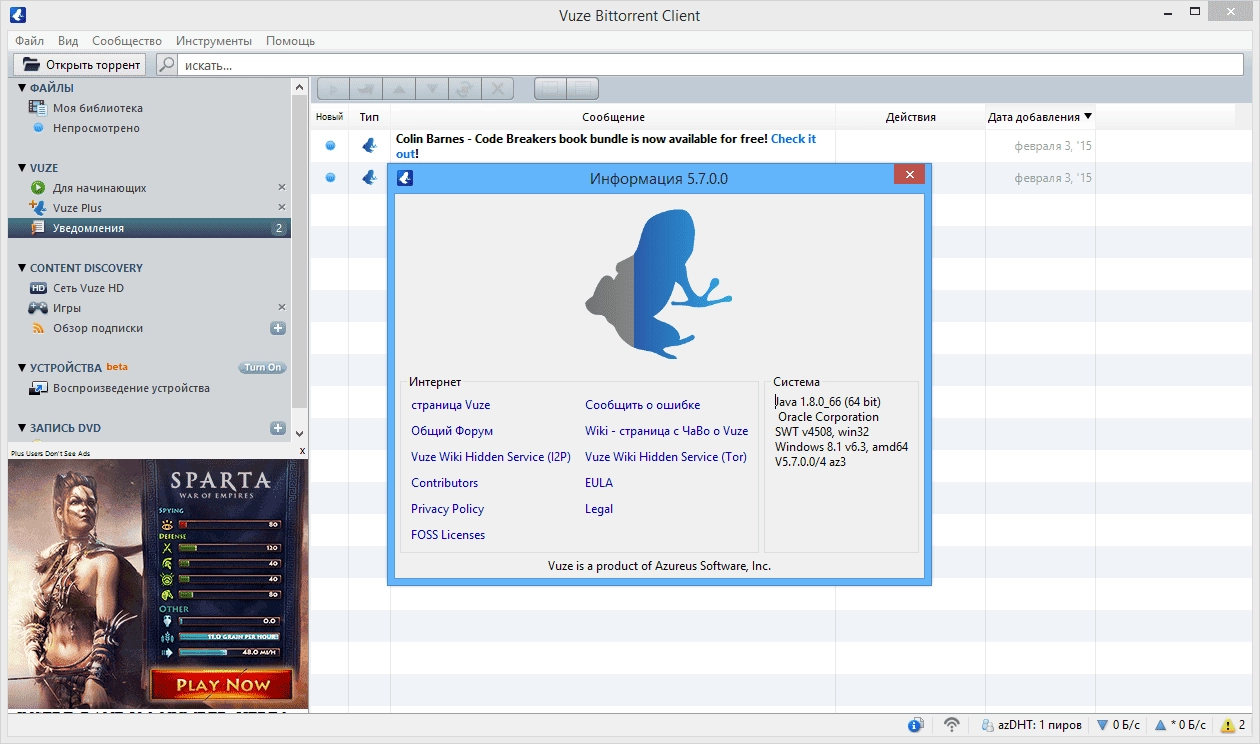Click the start/stop refresh toolbar button

coord(465,88)
